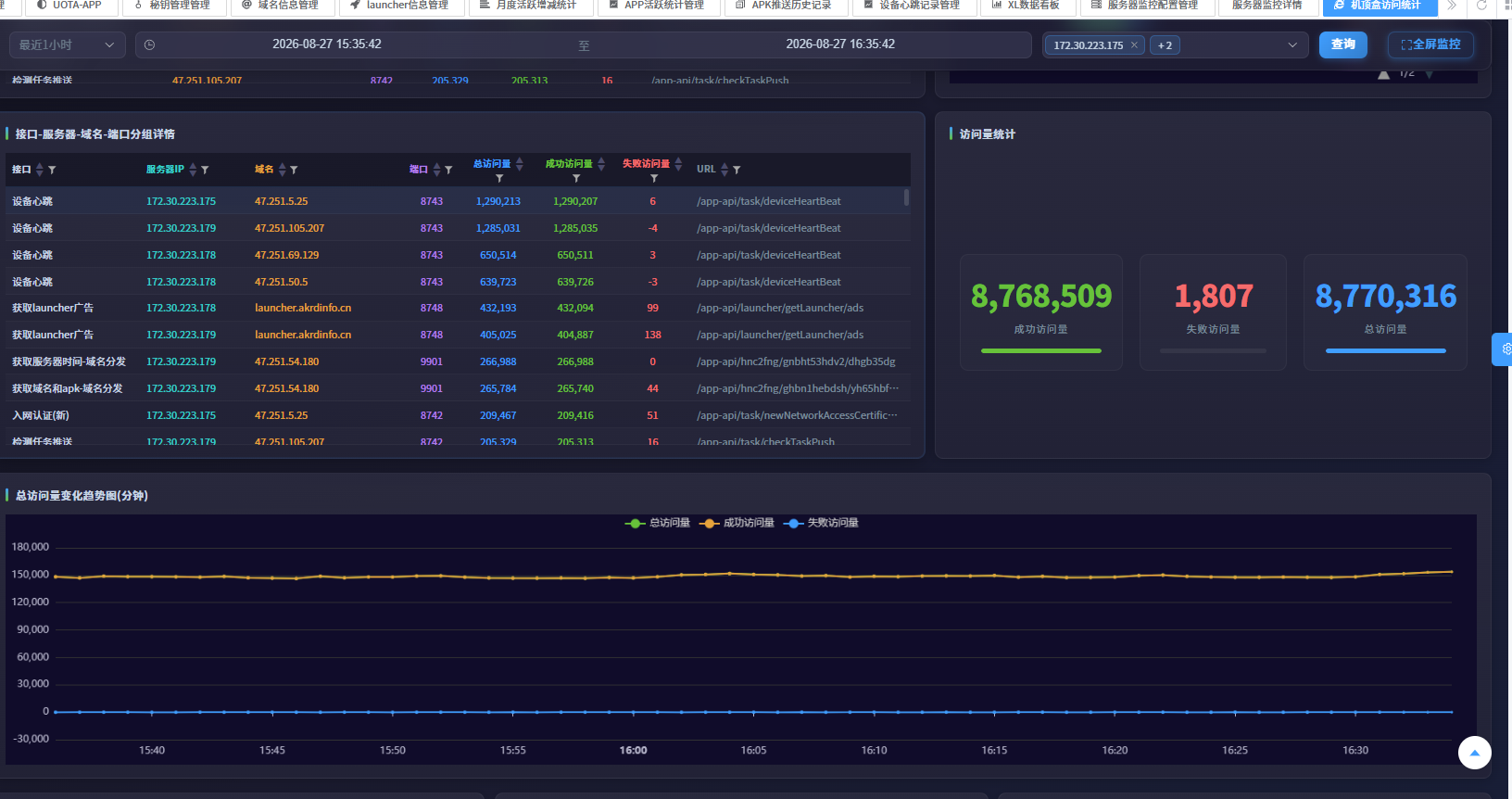Click the sort arrows on the 端口 column
The image size is (1512, 799).
[436, 170]
